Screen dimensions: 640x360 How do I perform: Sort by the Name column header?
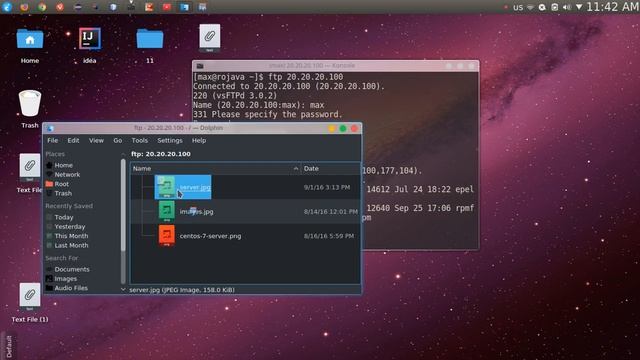(215, 169)
